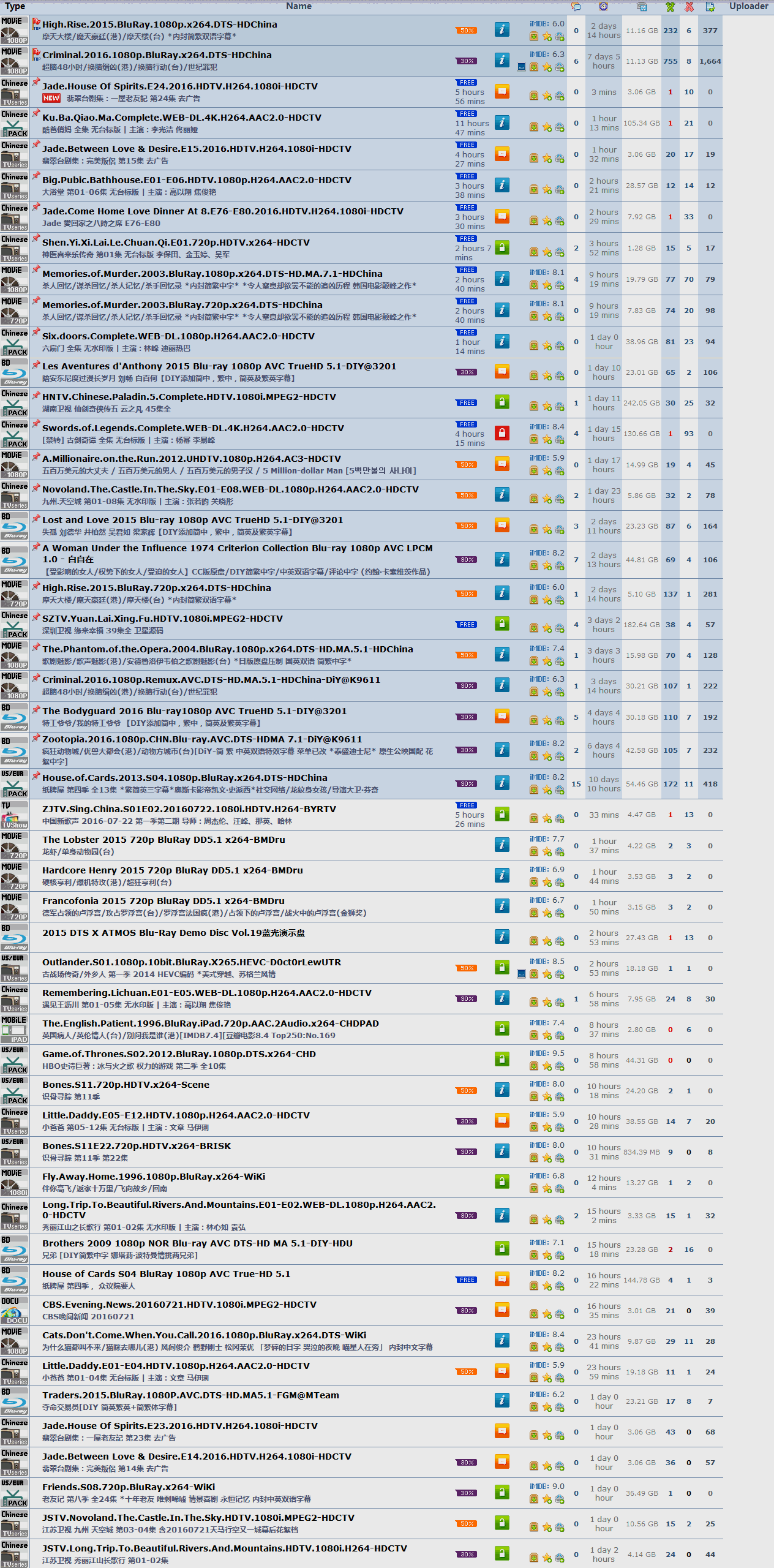Sort torrents by size disk header icon
The image size is (774, 1568).
(642, 7)
